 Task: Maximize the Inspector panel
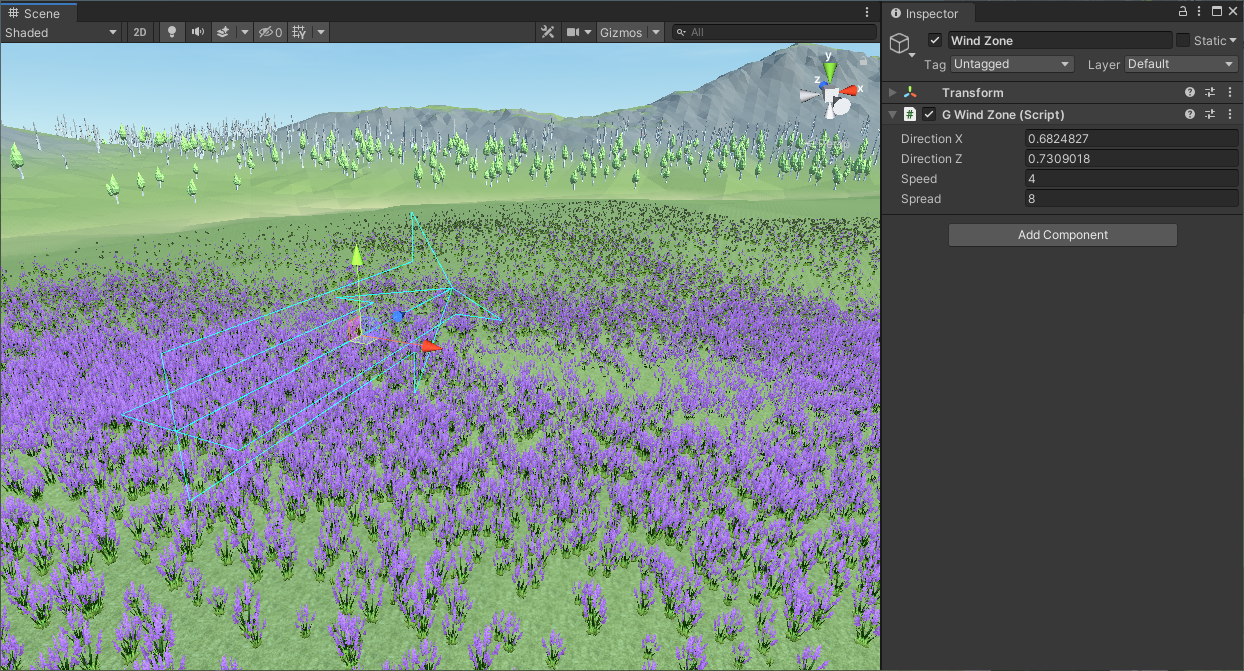1217,12
